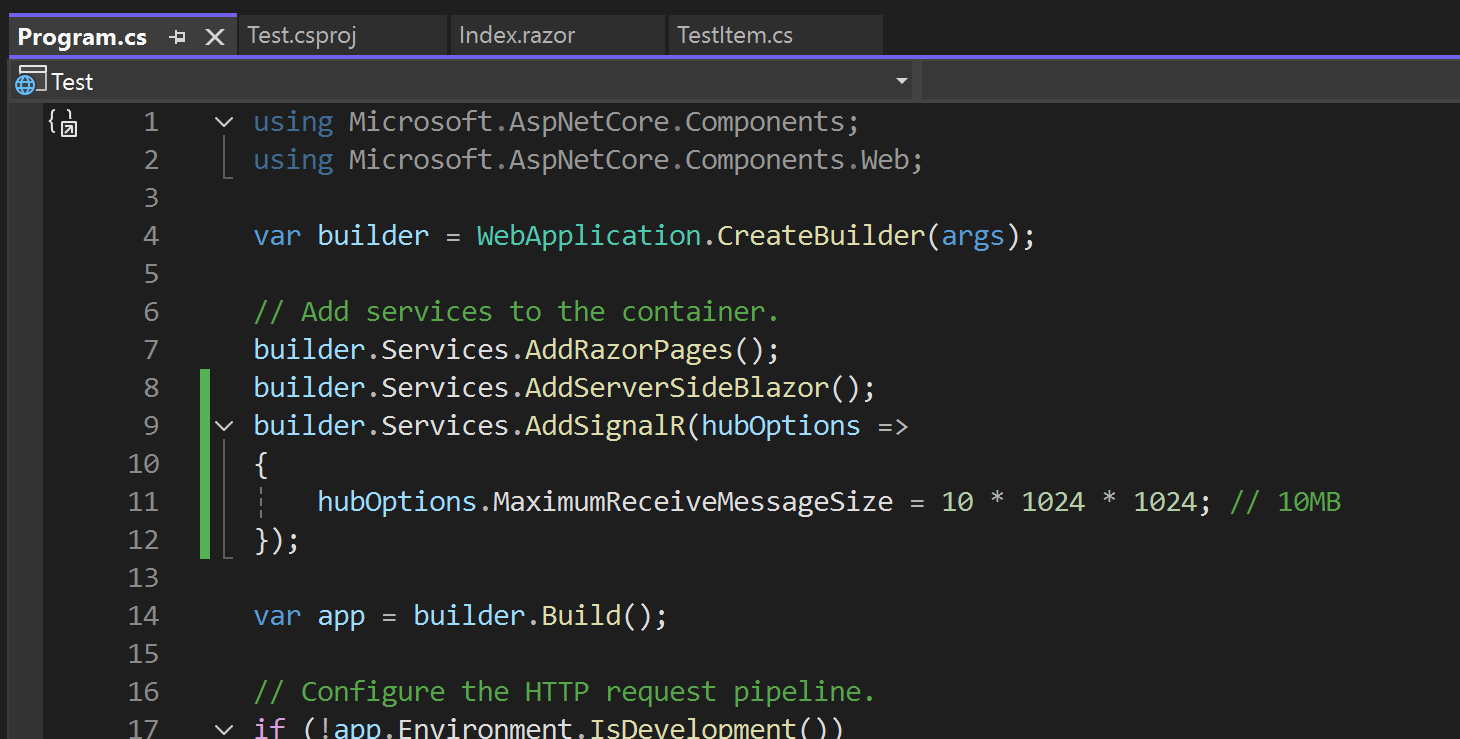Toggle pin on Program.cs tab
The height and width of the screenshot is (739, 1460).
coord(178,37)
